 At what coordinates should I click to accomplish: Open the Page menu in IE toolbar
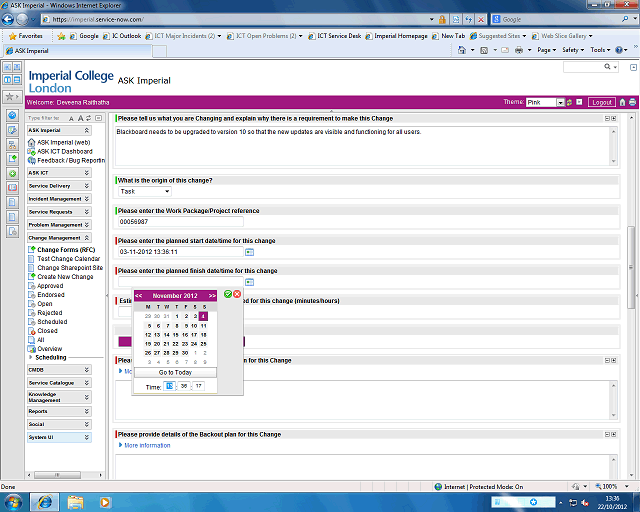546,49
